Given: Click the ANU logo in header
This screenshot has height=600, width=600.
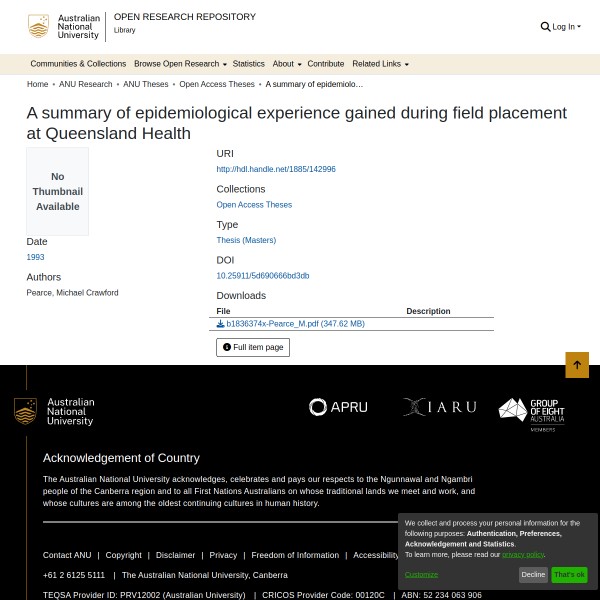Looking at the screenshot, I should tap(65, 27).
